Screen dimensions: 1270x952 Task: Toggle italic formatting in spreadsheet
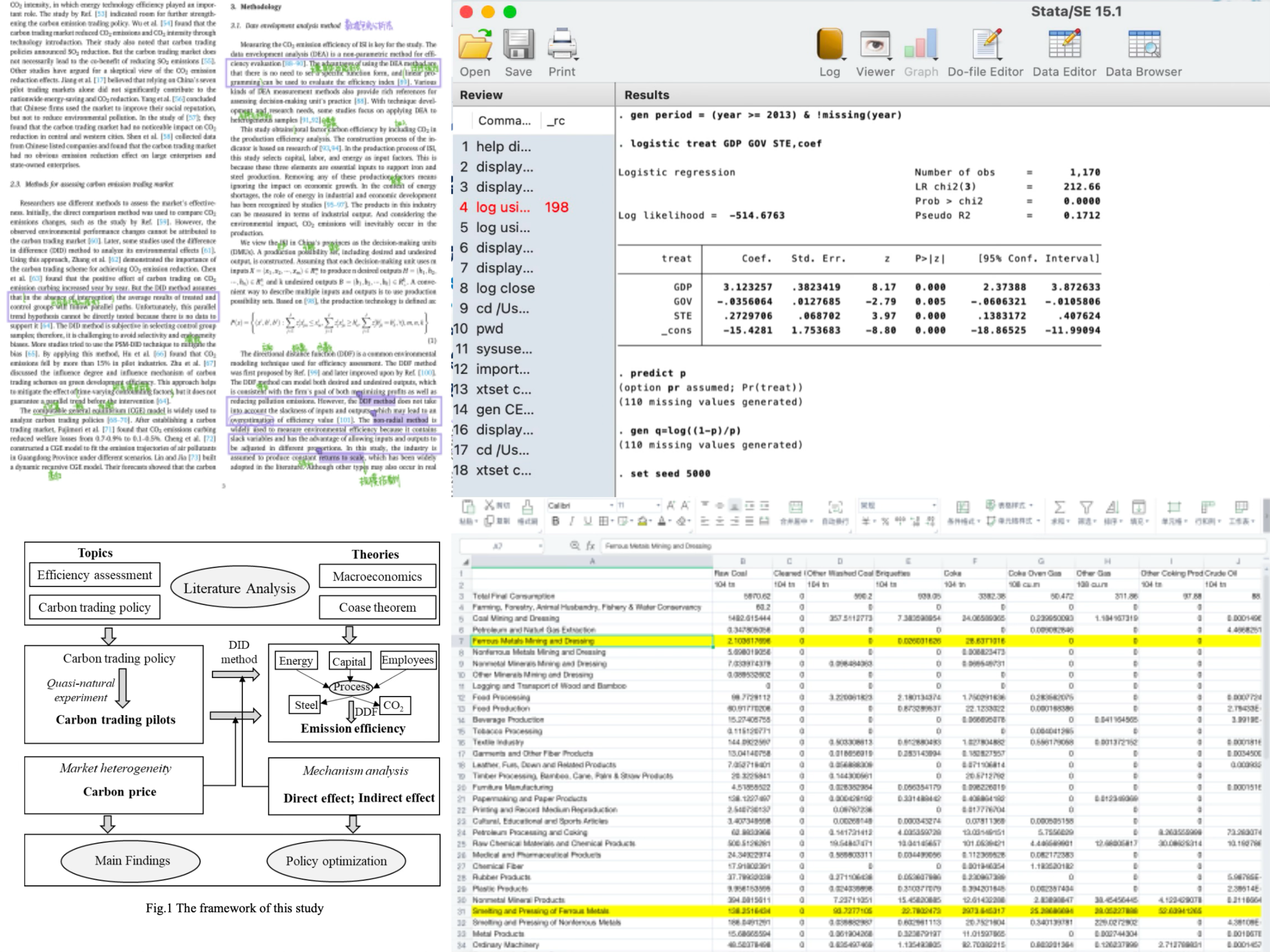pos(571,521)
